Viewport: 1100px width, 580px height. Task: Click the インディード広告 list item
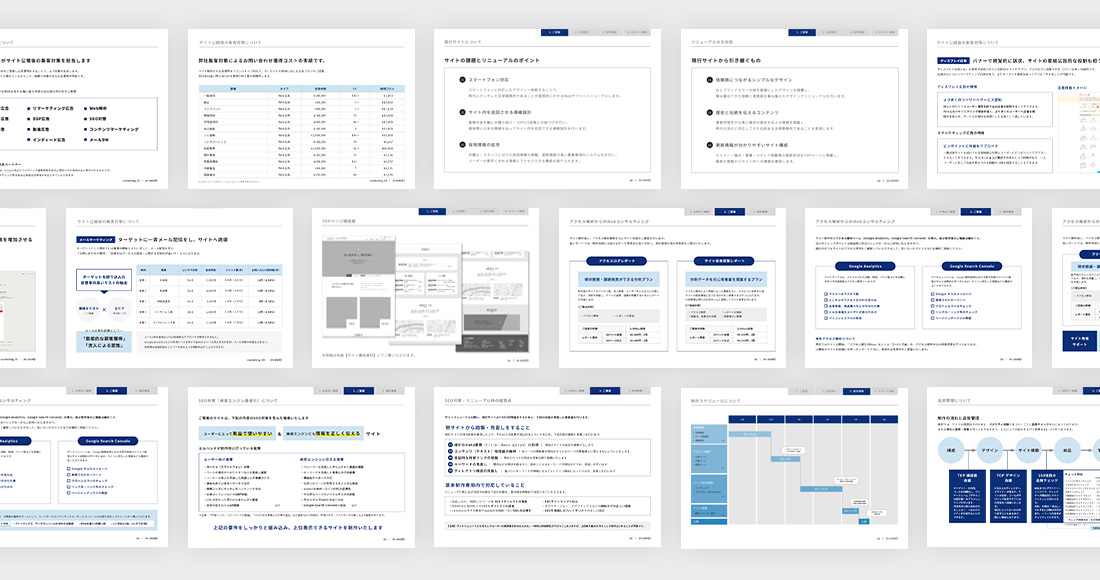pos(48,140)
